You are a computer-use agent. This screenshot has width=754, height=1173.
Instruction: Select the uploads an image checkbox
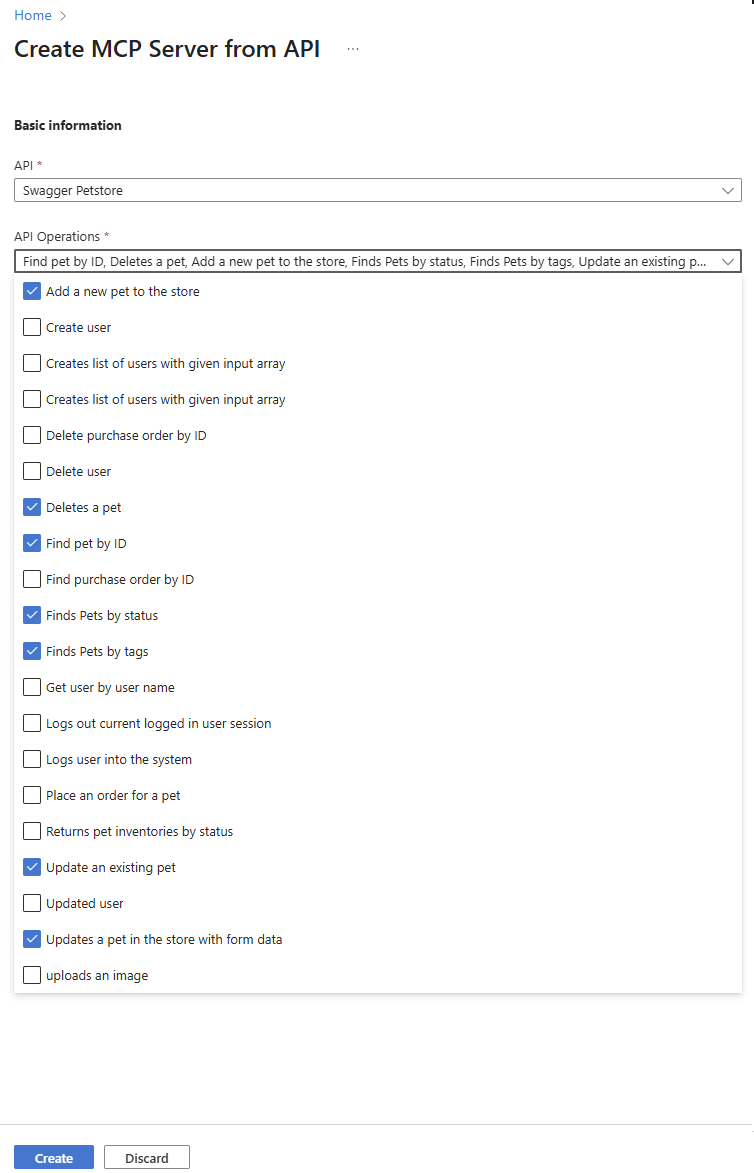point(31,976)
